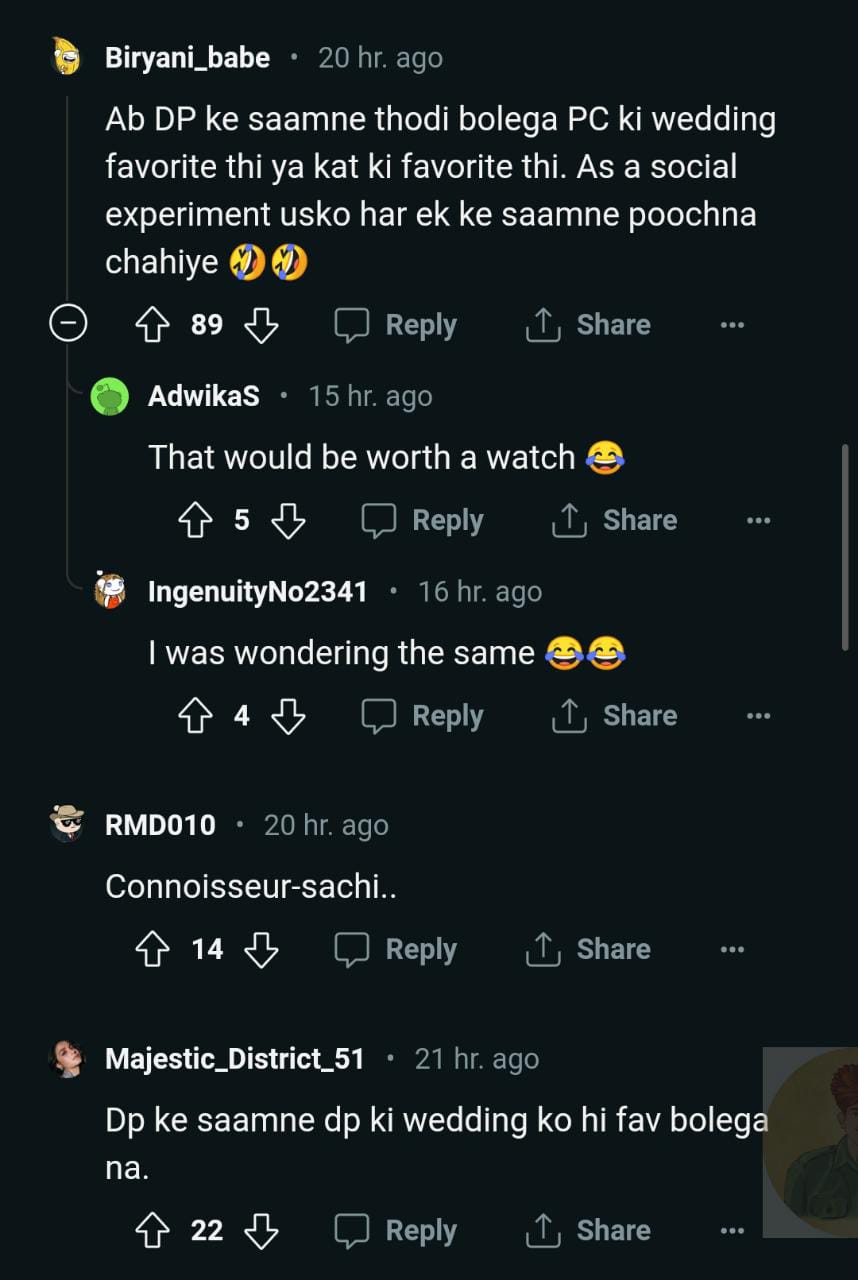This screenshot has height=1280, width=858.
Task: Downvote Biryani_babe's comment
Action: pyautogui.click(x=261, y=325)
